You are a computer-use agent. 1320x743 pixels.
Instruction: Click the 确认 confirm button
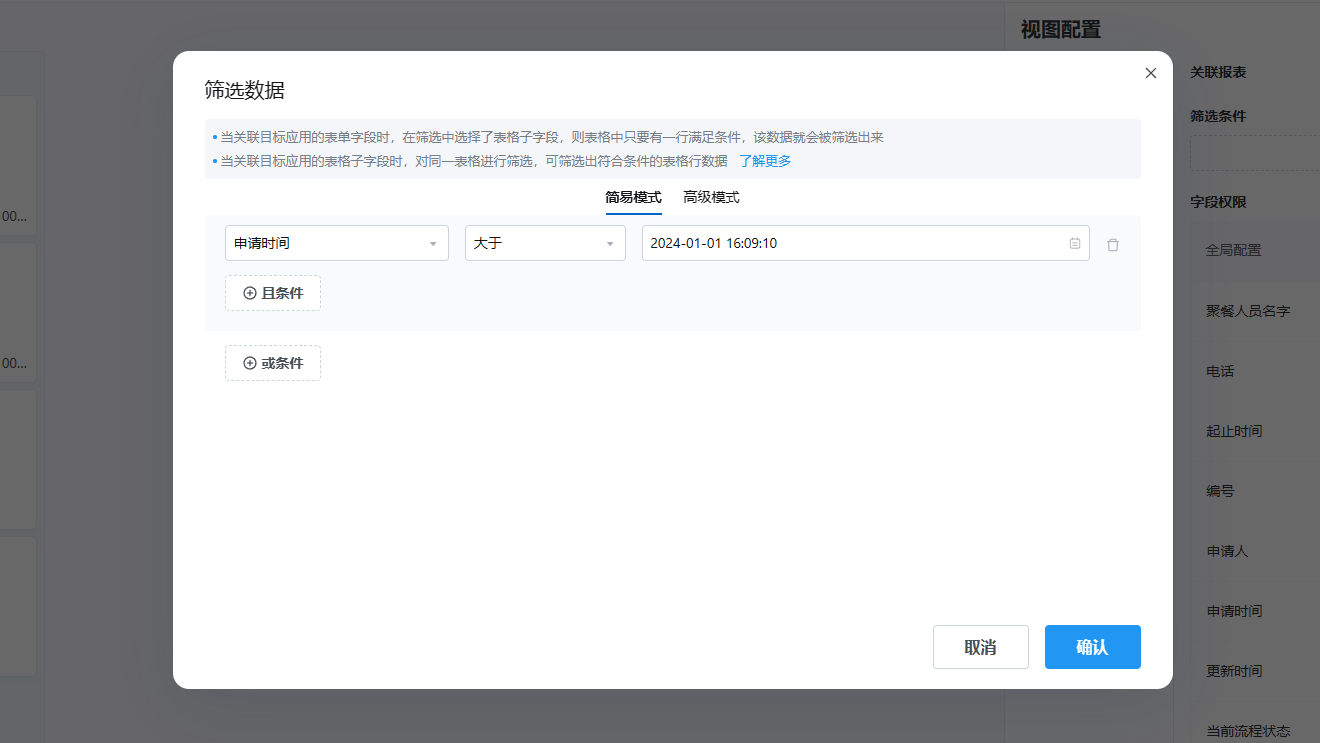pyautogui.click(x=1092, y=647)
